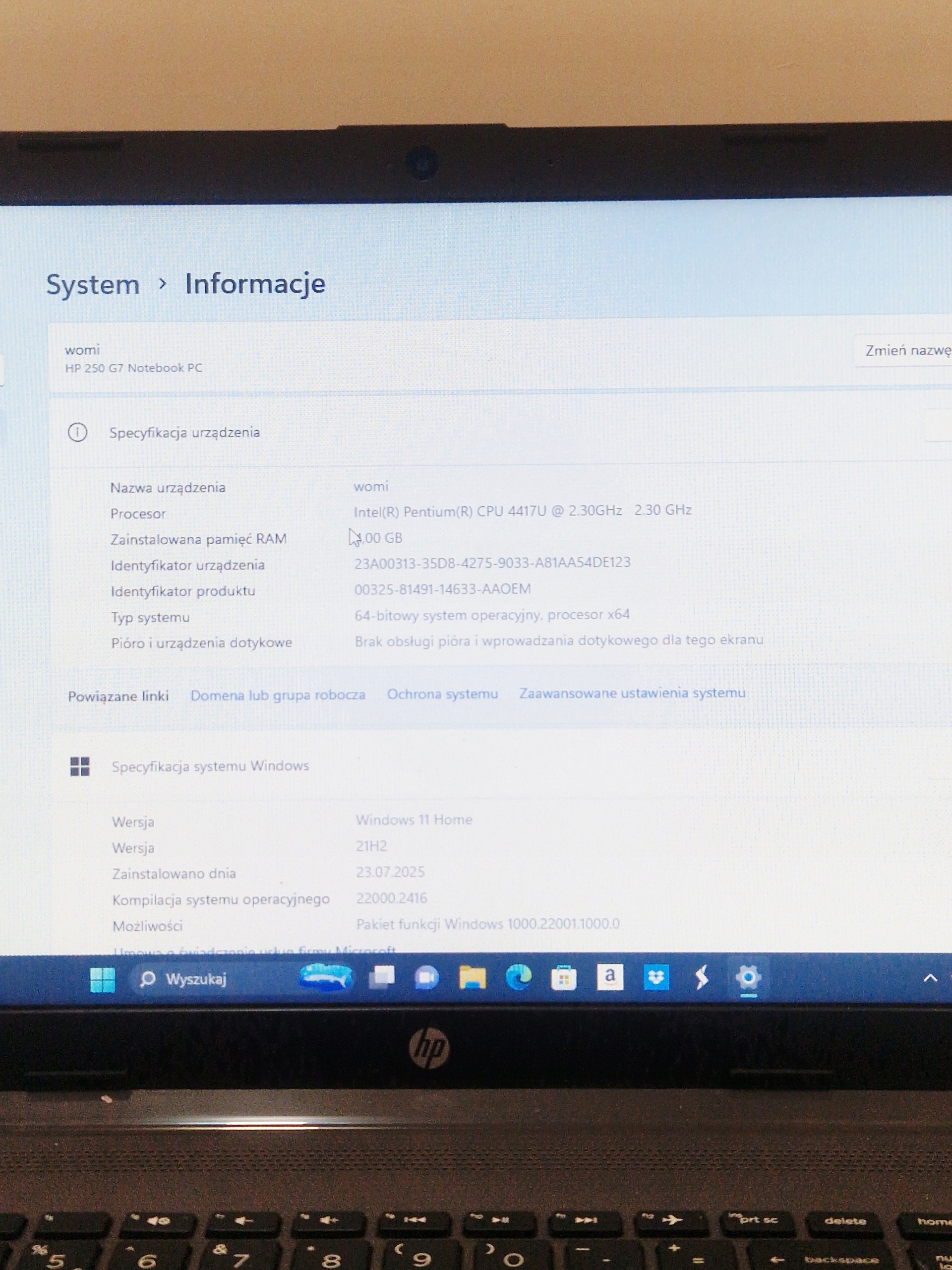The height and width of the screenshot is (1270, 952).
Task: Select the Settings gear in taskbar
Action: 748,977
